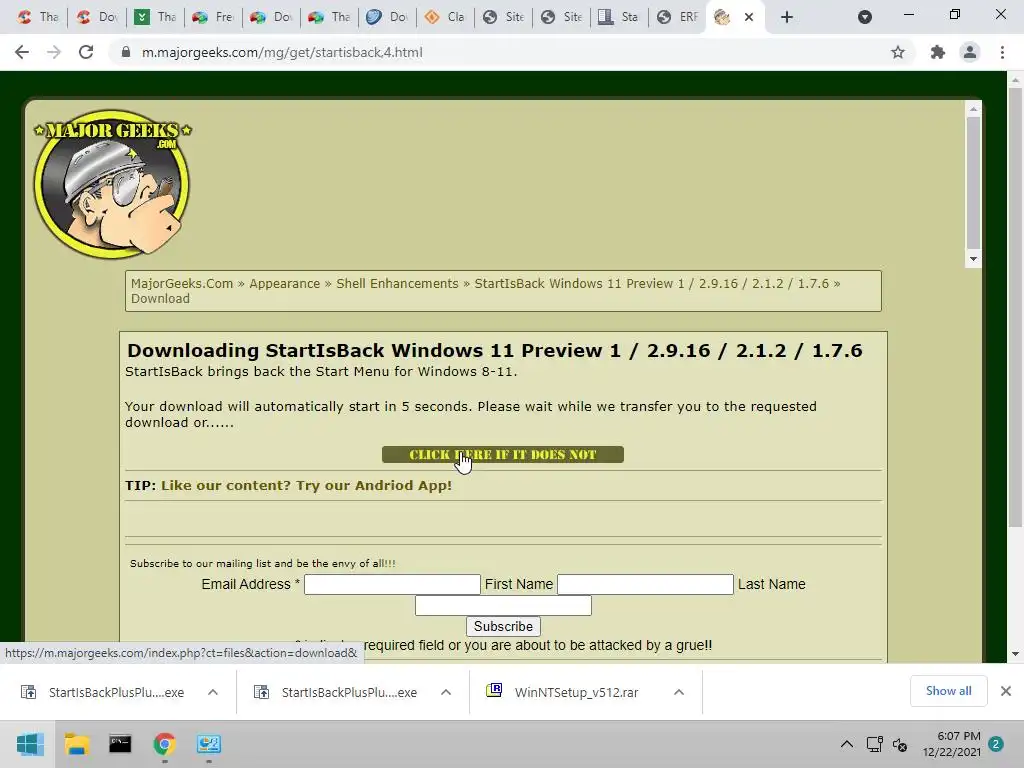Click the browser forward arrow

coord(54,52)
